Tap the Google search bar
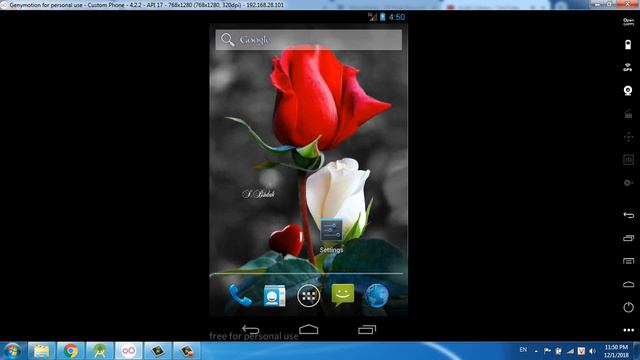This screenshot has width=640, height=360. point(309,40)
